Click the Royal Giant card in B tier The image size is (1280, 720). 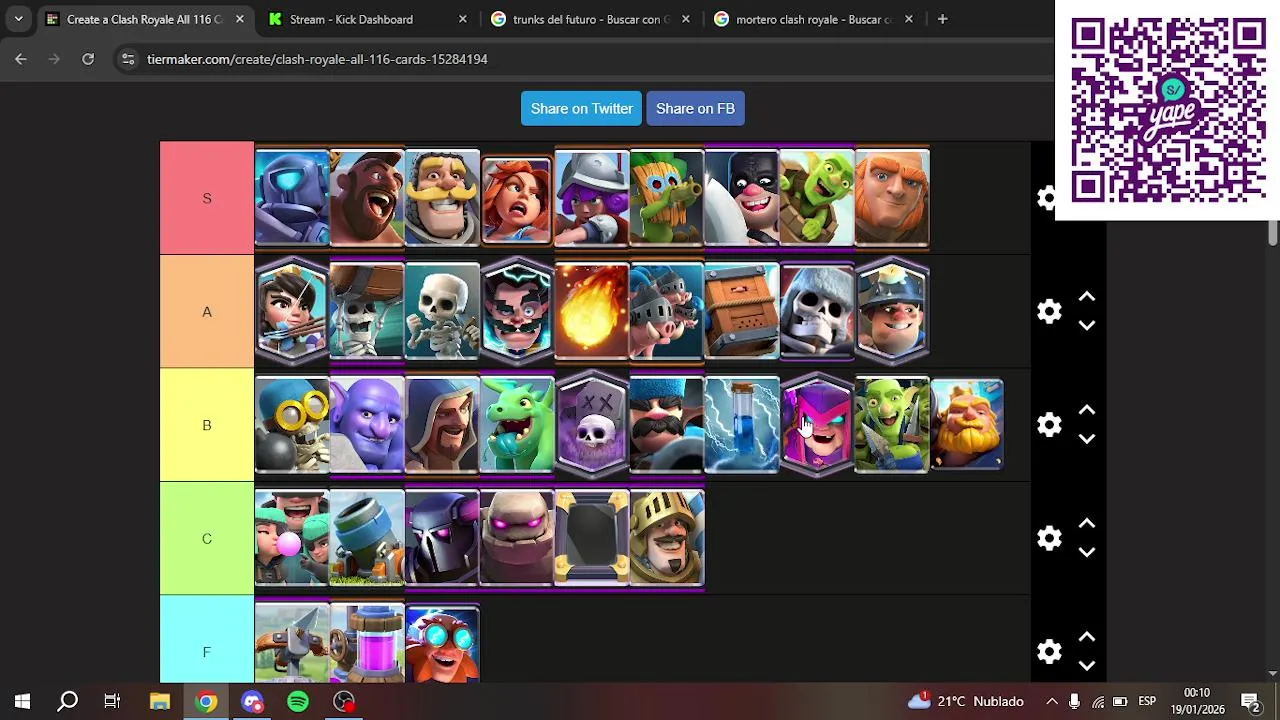tap(967, 425)
